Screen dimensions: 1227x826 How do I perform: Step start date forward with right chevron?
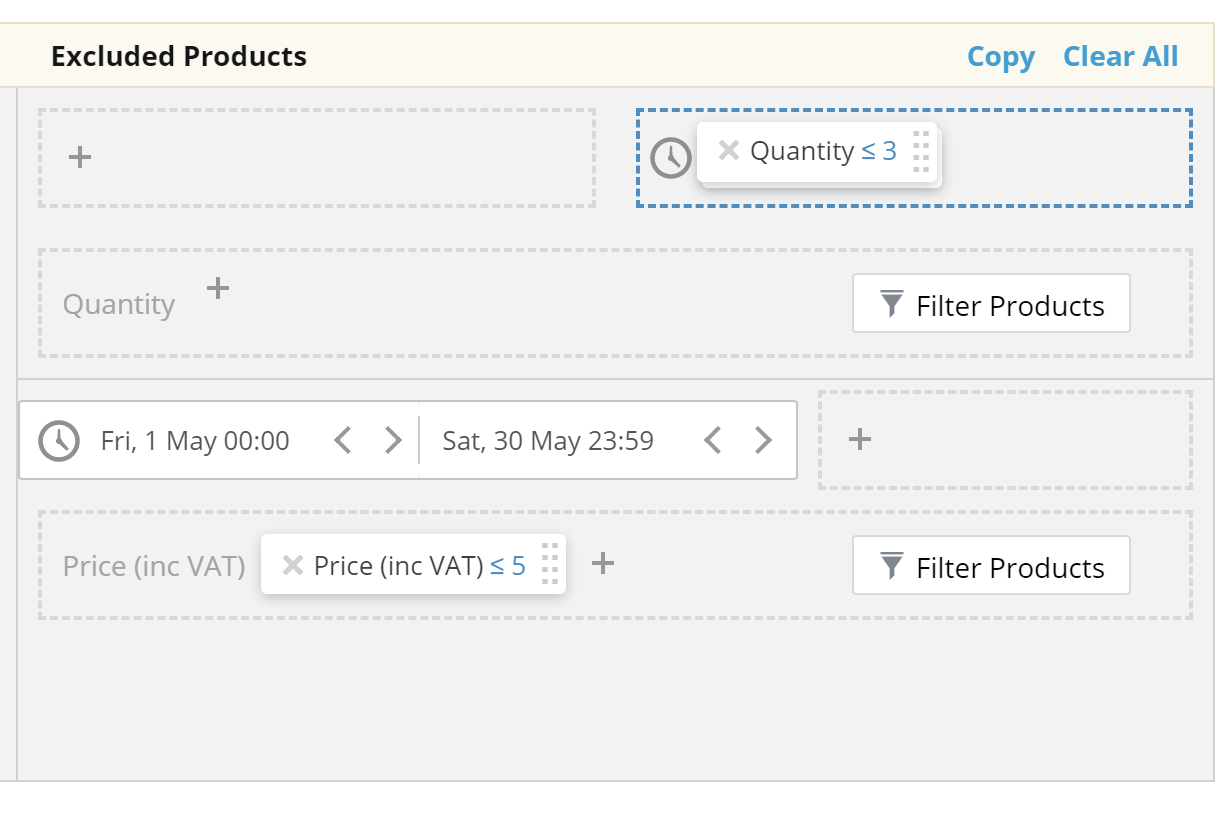point(393,440)
